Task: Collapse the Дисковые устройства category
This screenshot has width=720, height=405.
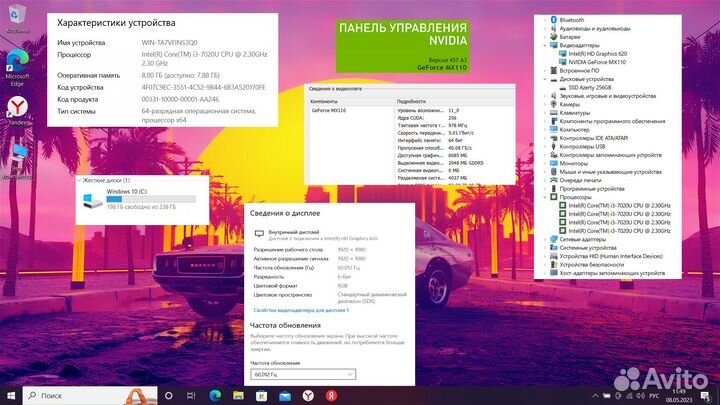Action: pos(545,79)
